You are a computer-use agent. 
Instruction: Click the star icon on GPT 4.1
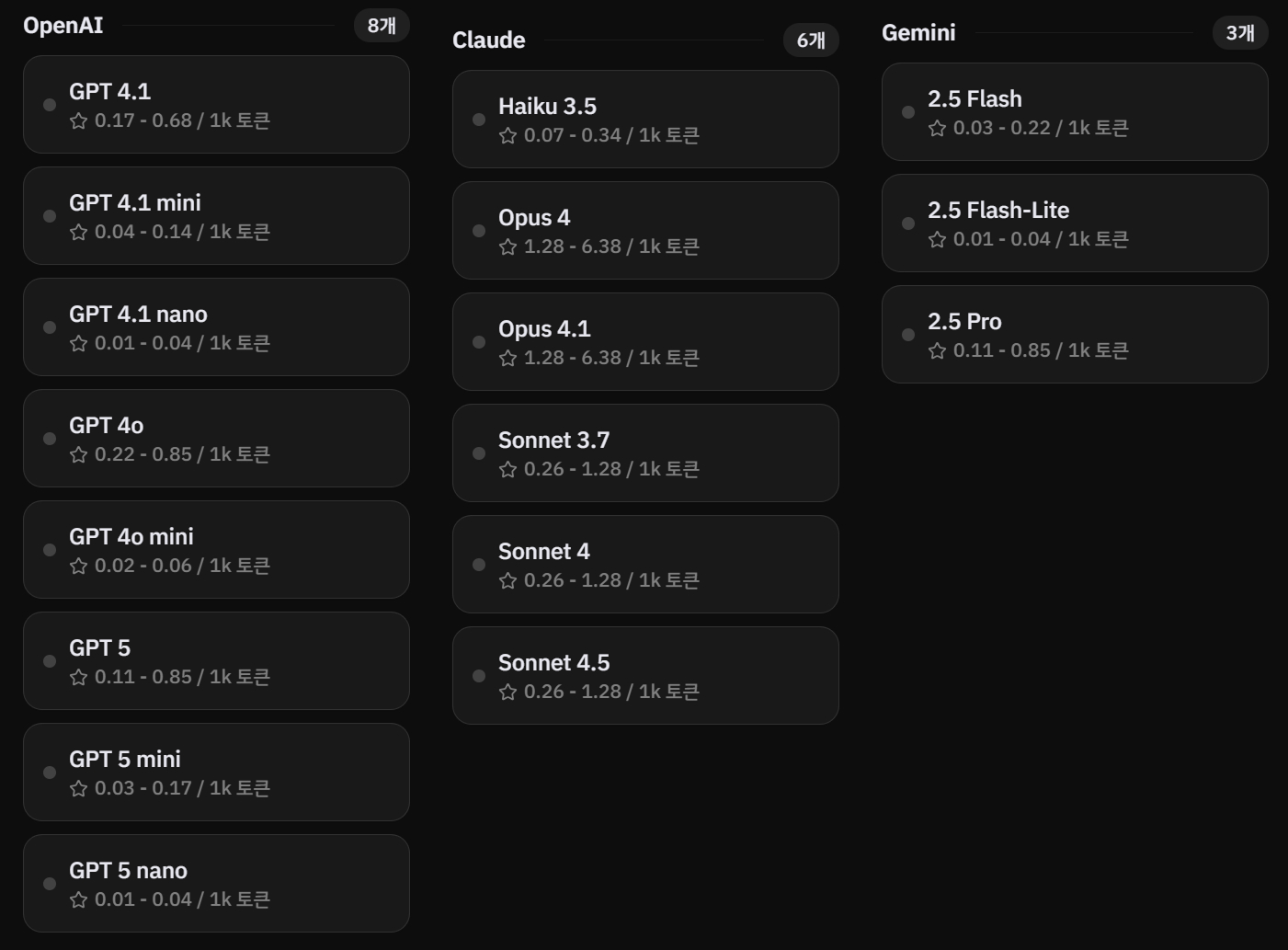coord(79,120)
